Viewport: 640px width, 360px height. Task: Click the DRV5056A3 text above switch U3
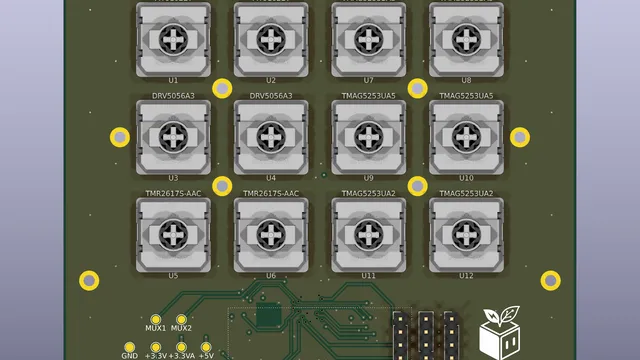(x=173, y=96)
